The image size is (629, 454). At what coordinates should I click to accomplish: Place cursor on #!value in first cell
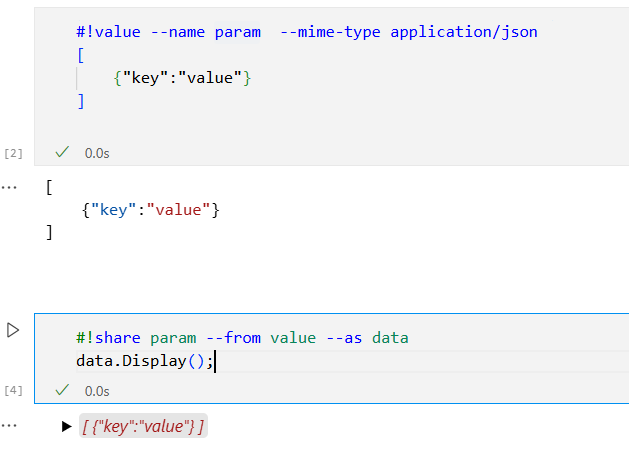[106, 32]
